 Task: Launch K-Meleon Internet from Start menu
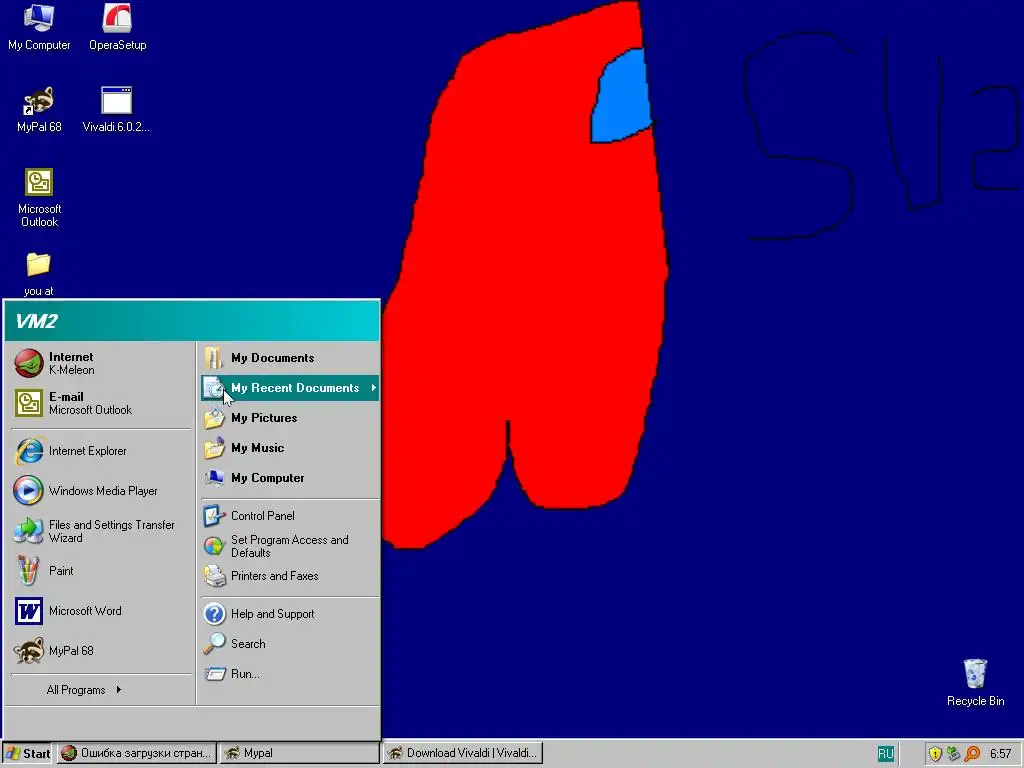101,363
